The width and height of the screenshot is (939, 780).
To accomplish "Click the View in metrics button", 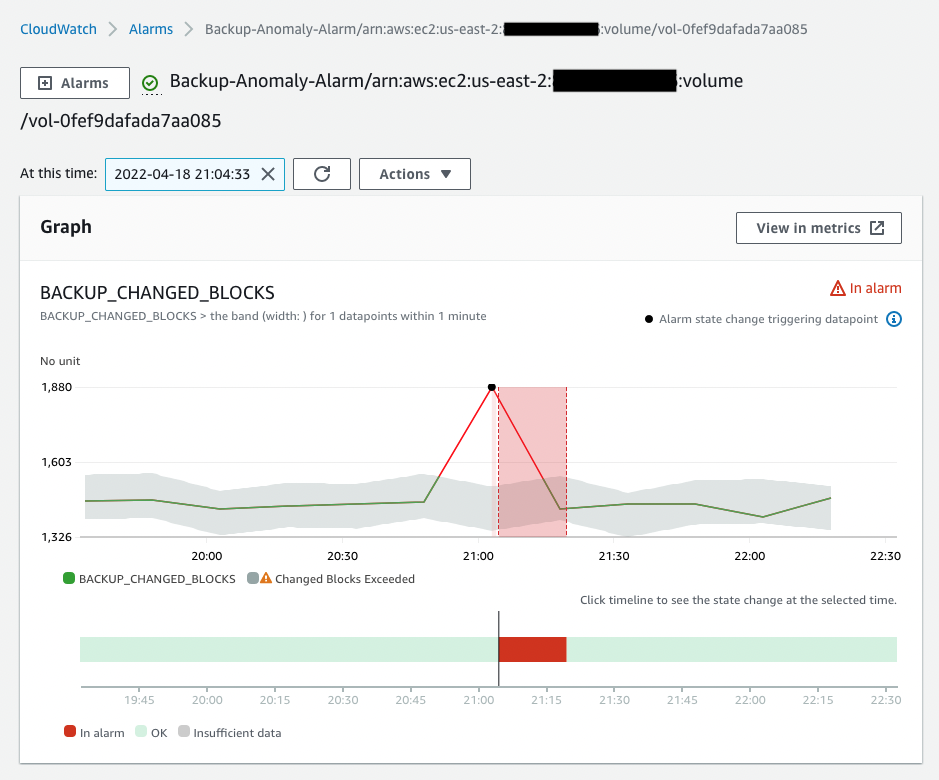I will (x=818, y=227).
